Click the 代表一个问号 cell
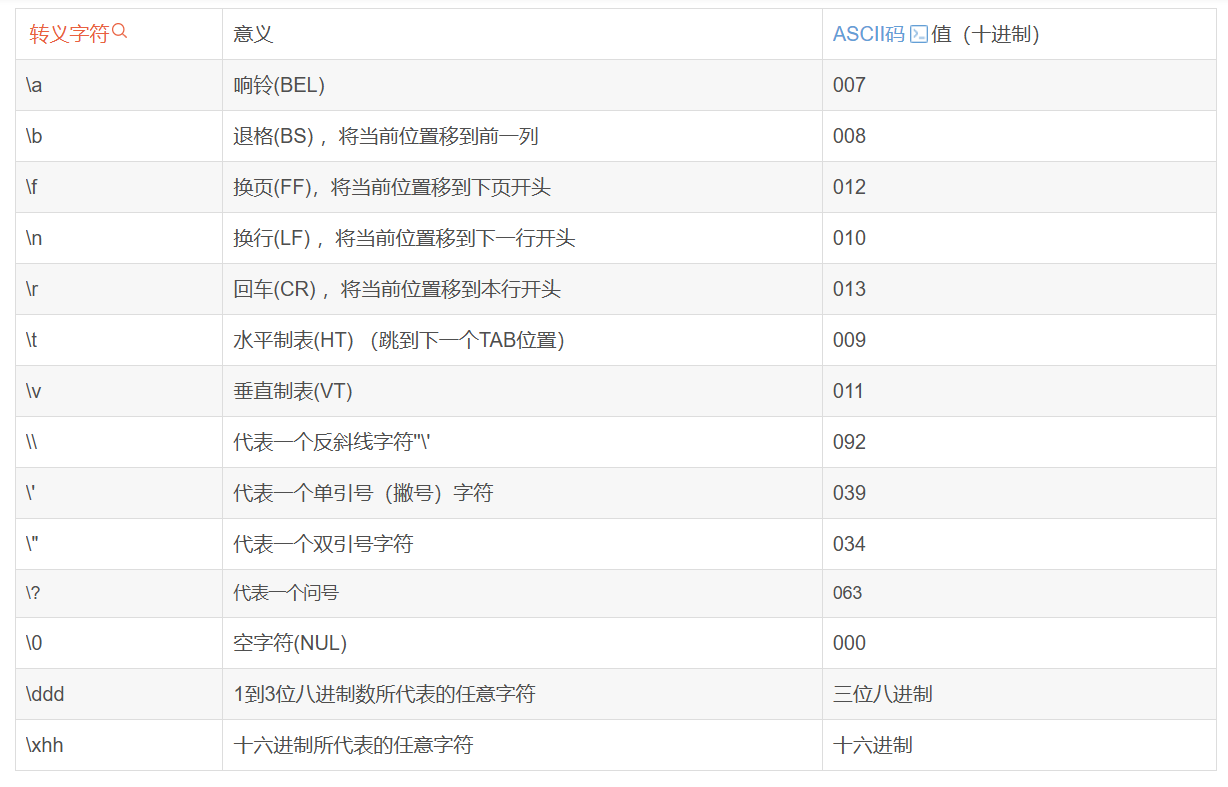The image size is (1228, 787). point(522,593)
